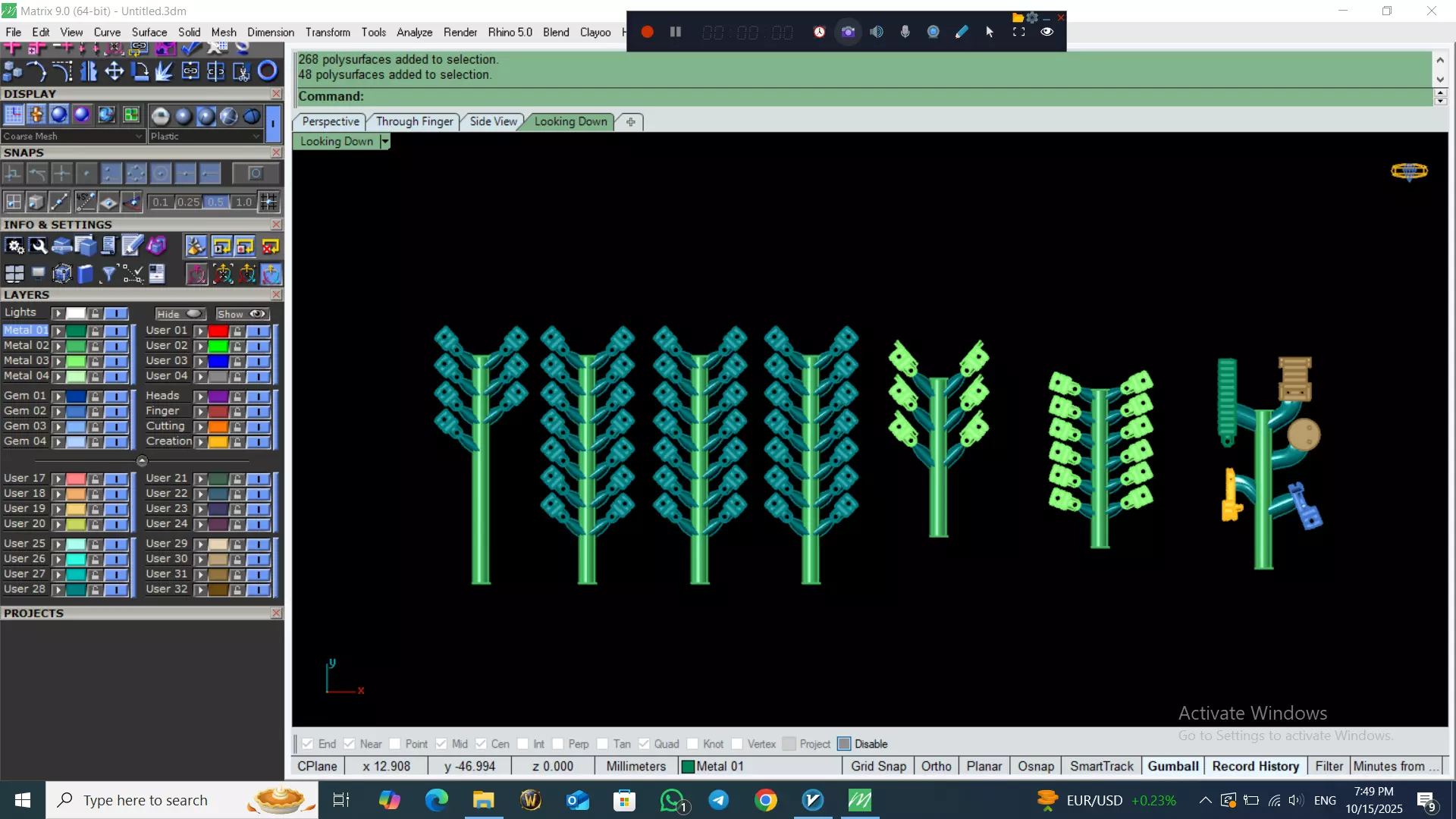Click the explode tool icon
The width and height of the screenshot is (1456, 819).
[x=164, y=71]
